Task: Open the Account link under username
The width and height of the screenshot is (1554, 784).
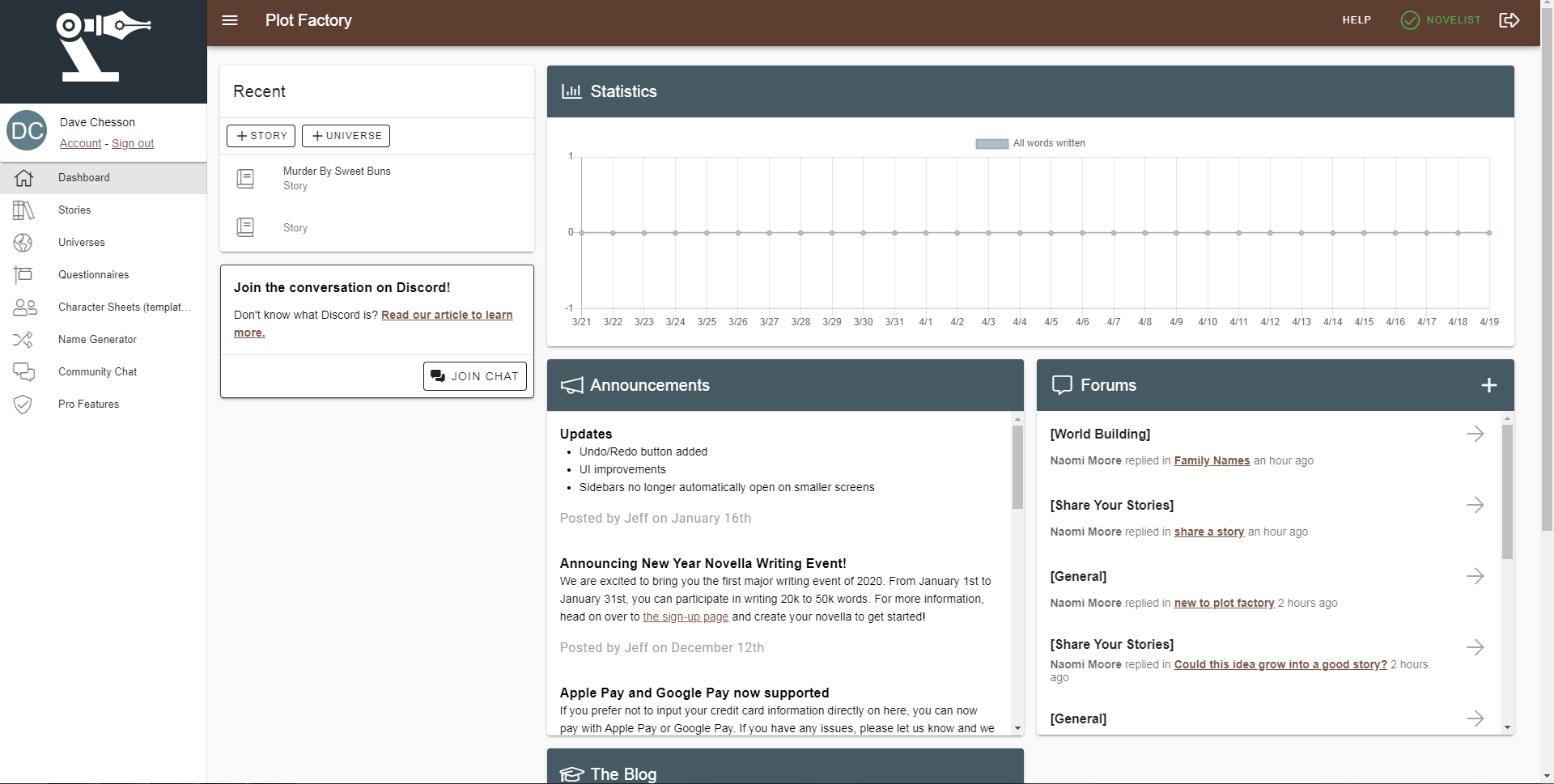Action: (x=80, y=143)
